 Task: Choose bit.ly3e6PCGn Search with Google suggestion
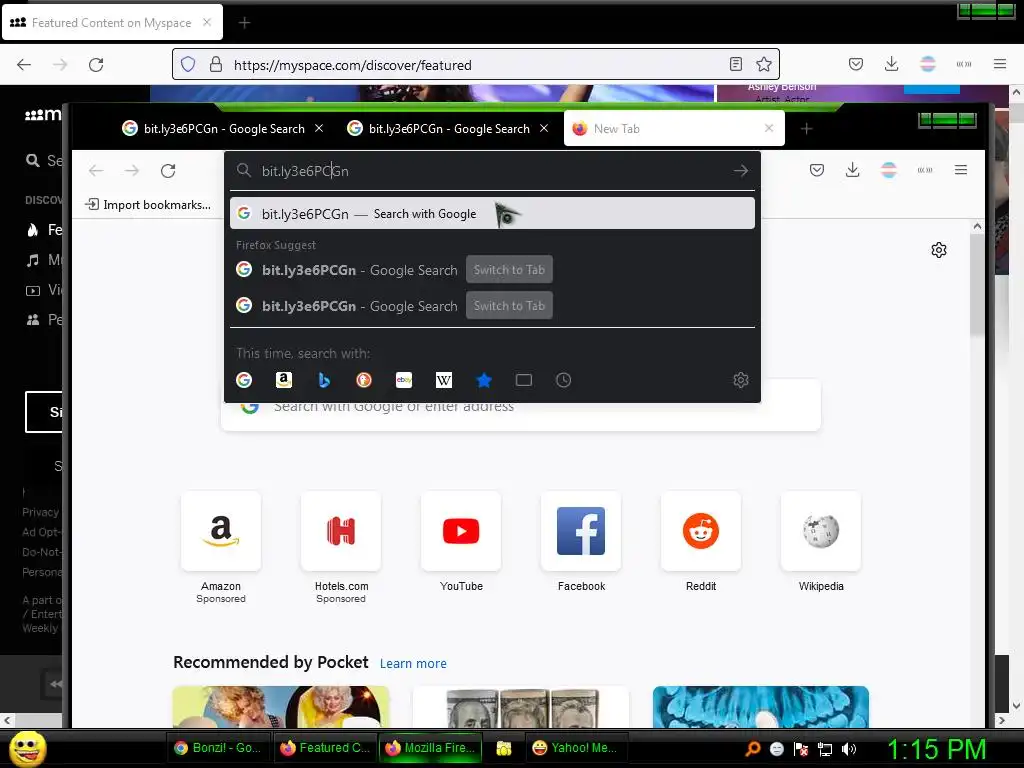492,214
